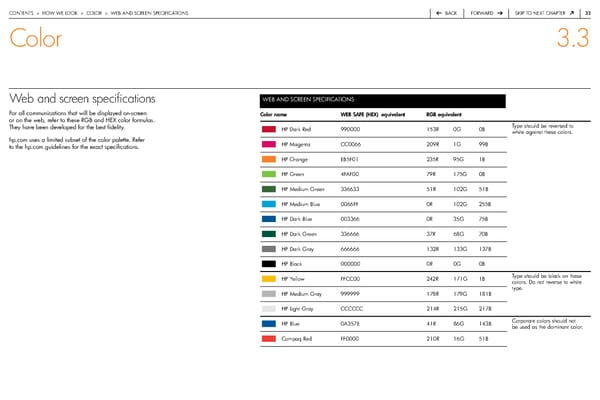Screen dimensions: 600x400
Task: Click the page number 32
Action: point(591,11)
